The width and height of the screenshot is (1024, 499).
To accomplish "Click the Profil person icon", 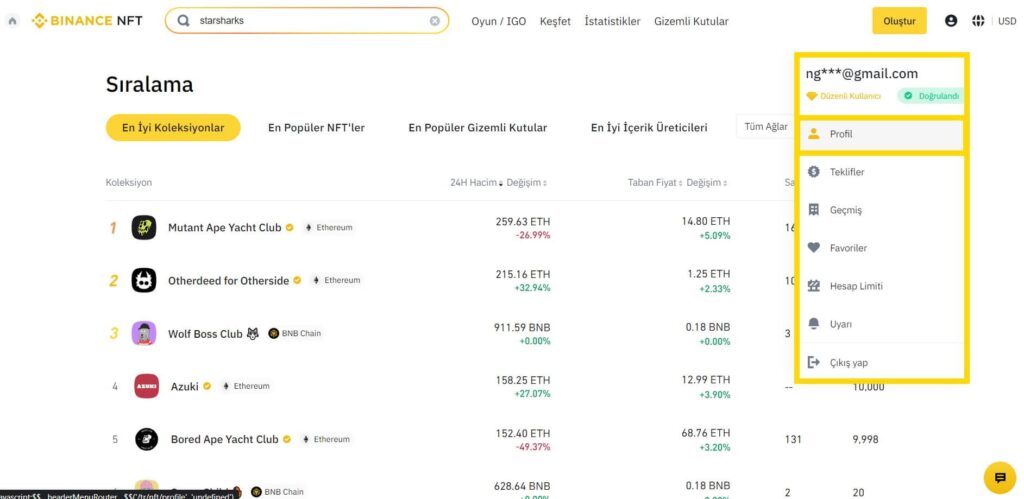I will pos(813,134).
